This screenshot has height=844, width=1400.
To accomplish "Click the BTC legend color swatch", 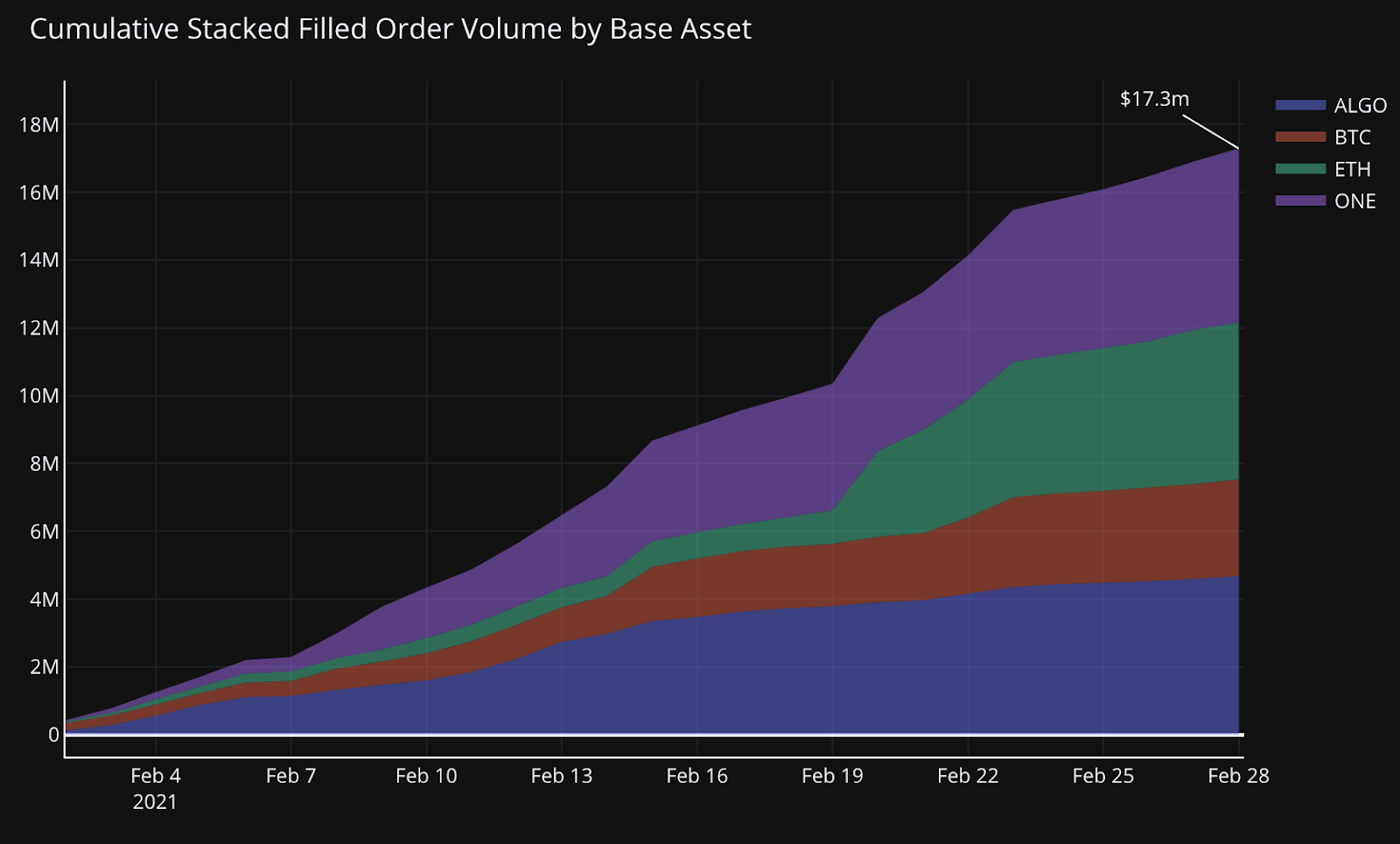I will tap(1300, 137).
